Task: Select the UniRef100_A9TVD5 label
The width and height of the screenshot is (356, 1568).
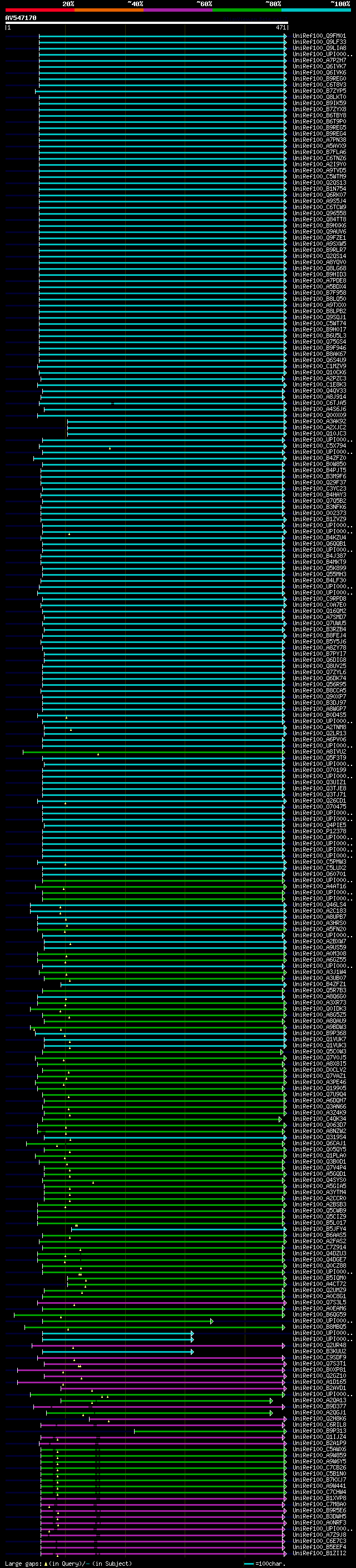Action: click(319, 170)
